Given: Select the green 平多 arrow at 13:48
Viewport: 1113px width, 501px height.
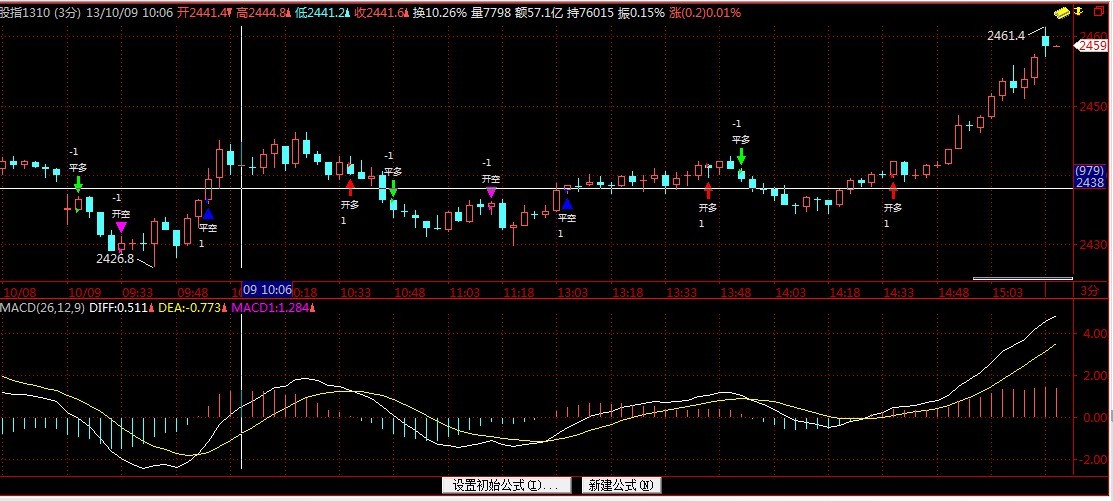Looking at the screenshot, I should coord(741,156).
